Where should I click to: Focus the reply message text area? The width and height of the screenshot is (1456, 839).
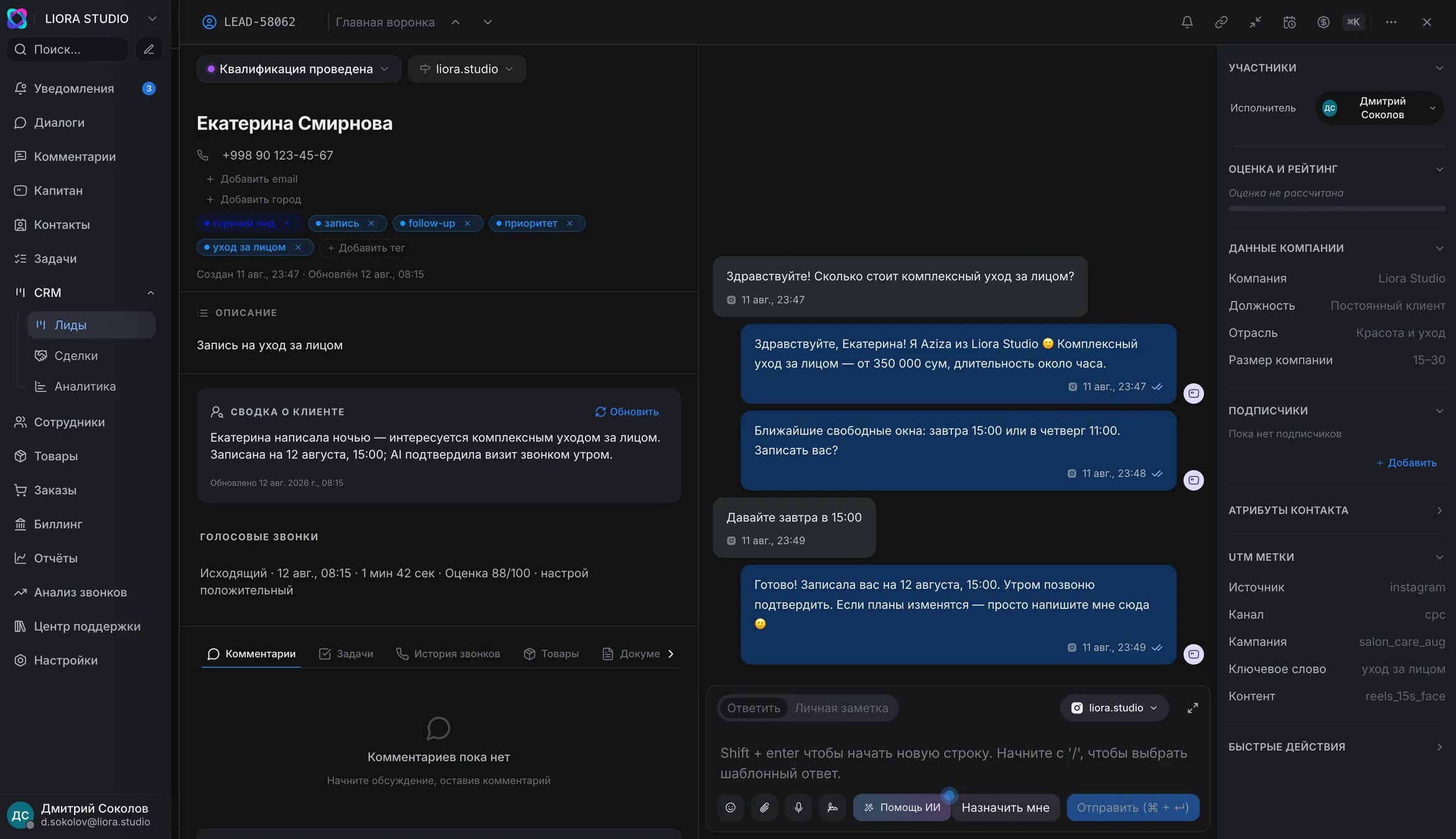958,763
